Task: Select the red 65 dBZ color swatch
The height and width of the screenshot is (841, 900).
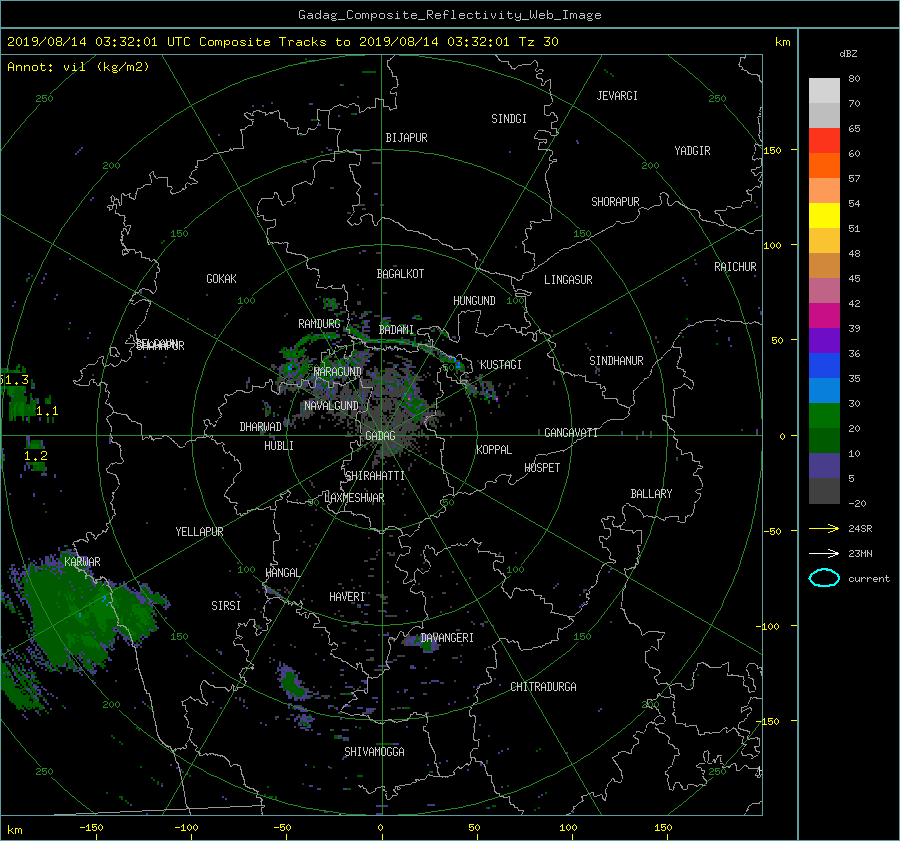Action: tap(824, 140)
